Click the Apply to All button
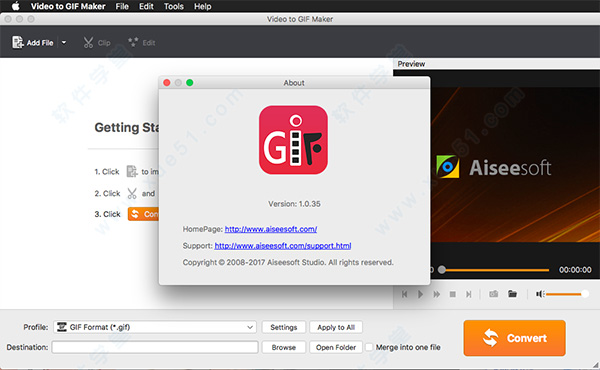Viewport: 600px width, 370px height. [x=336, y=327]
